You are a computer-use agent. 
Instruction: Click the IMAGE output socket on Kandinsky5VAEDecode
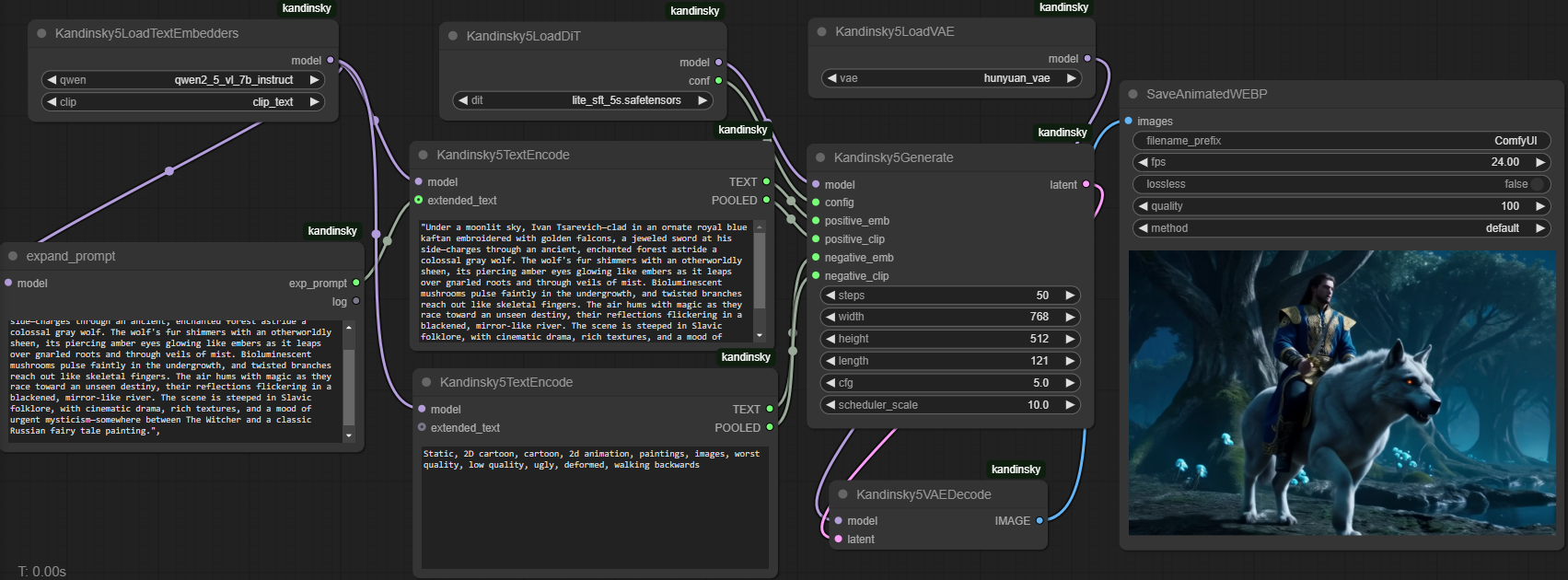(x=1040, y=520)
